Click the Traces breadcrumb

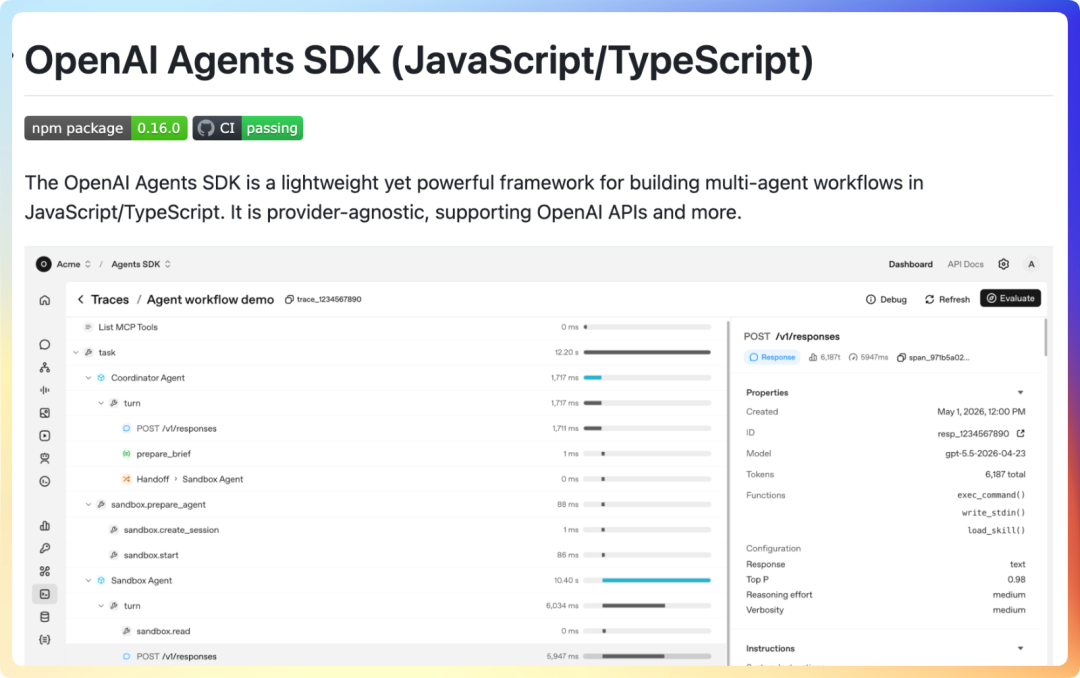110,300
